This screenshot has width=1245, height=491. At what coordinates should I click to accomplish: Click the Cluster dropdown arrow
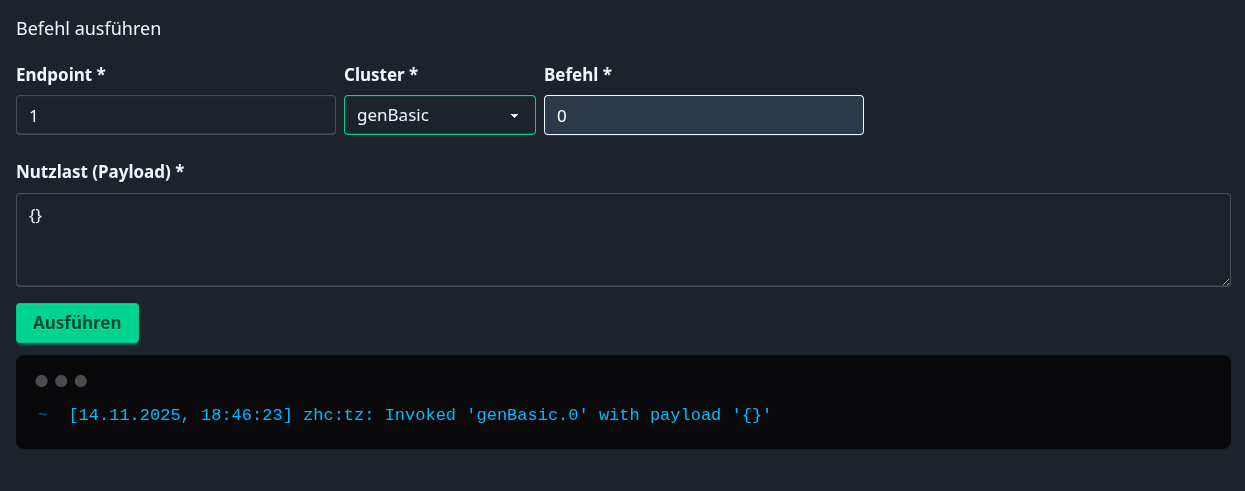[514, 116]
